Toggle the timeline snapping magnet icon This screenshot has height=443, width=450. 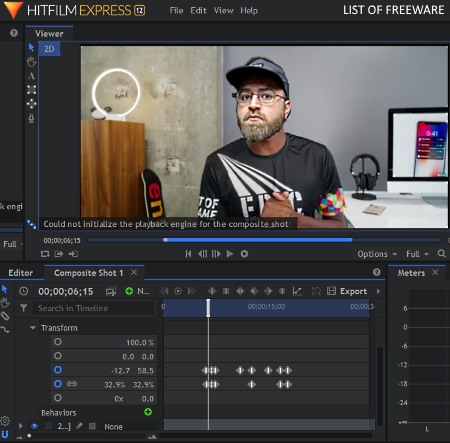point(5,434)
